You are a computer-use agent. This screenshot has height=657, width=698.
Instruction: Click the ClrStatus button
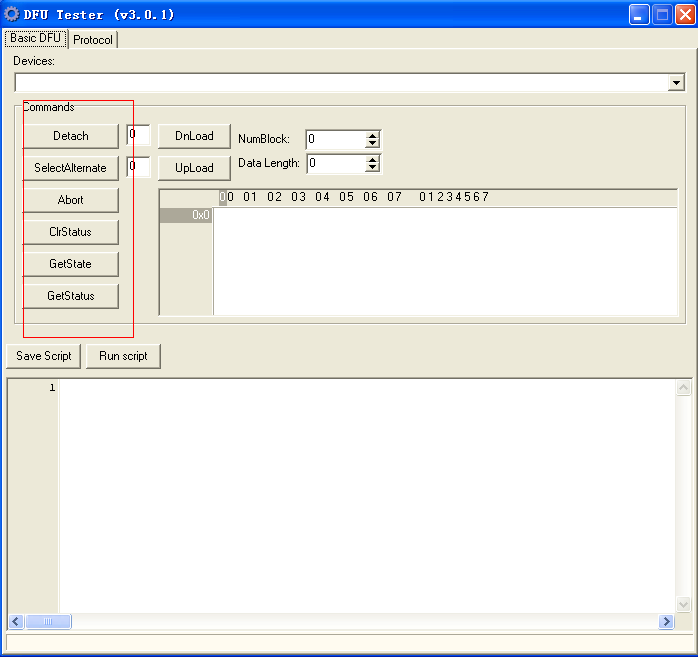click(71, 232)
